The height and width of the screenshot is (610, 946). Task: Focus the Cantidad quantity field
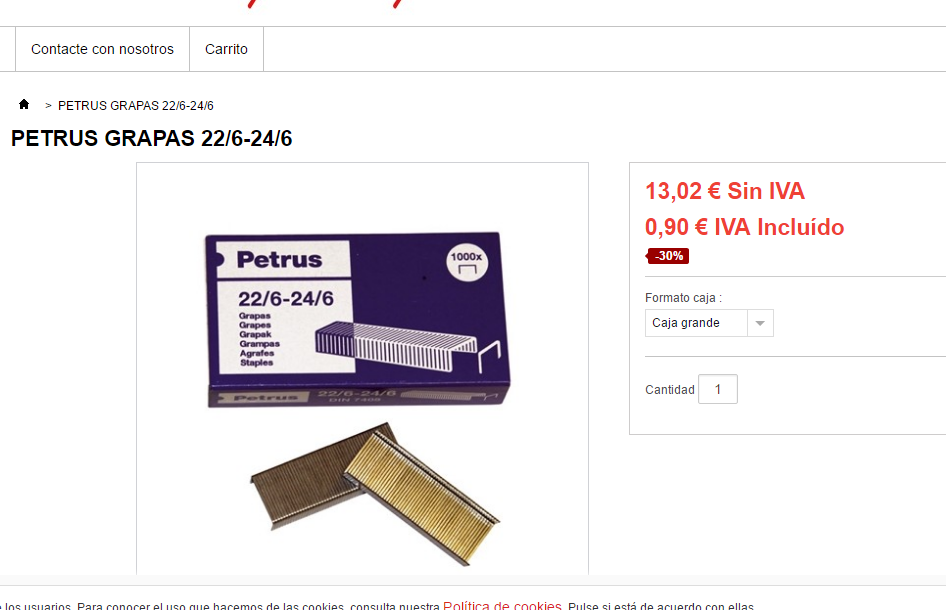coord(718,389)
